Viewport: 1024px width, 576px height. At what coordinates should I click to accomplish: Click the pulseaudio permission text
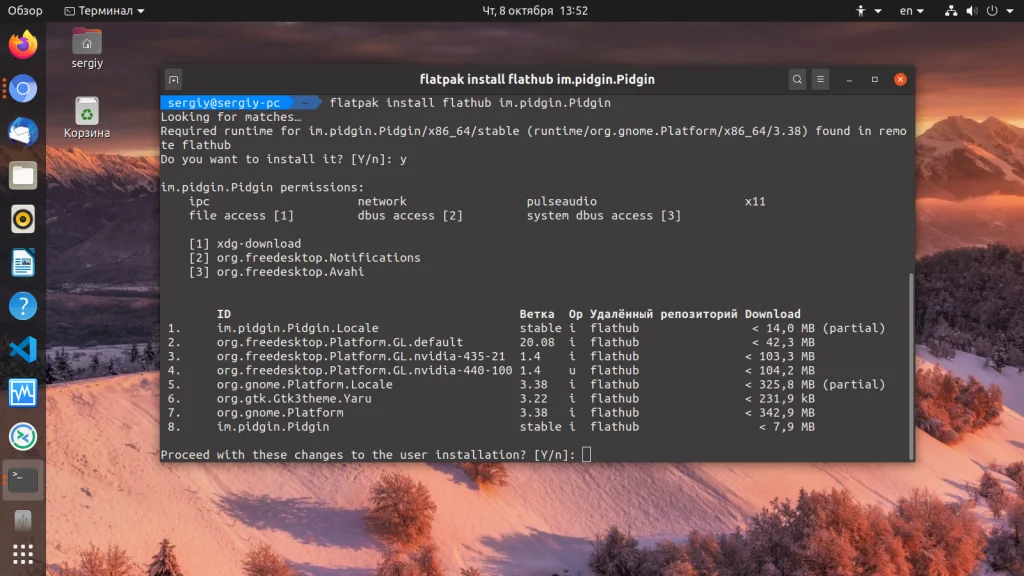[562, 201]
